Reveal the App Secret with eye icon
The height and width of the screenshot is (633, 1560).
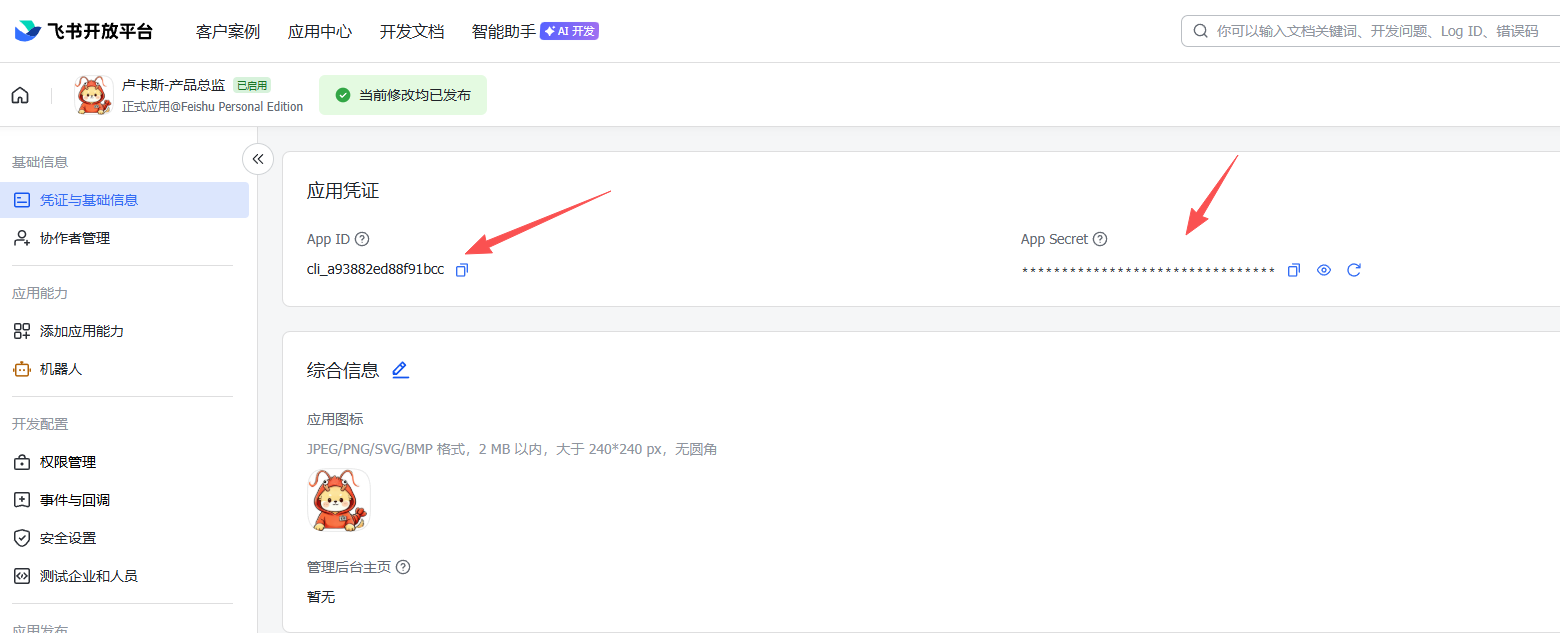(1324, 270)
